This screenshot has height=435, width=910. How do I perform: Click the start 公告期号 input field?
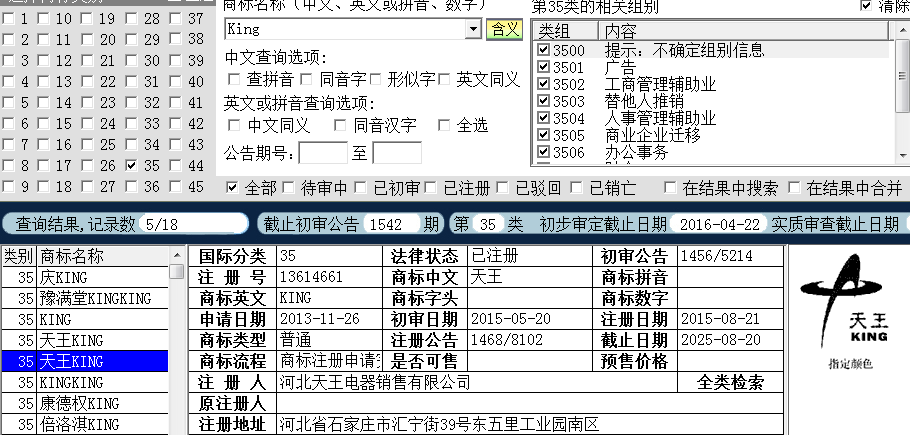coord(323,154)
